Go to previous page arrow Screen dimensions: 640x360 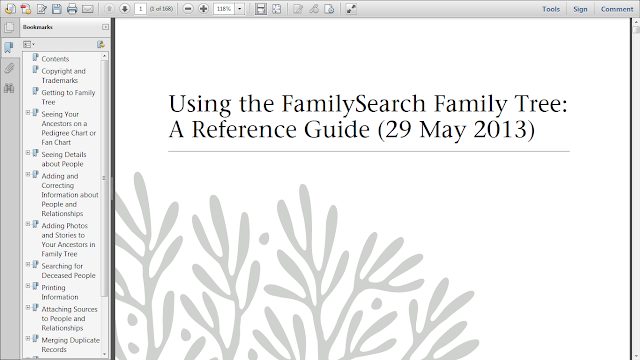click(x=109, y=9)
